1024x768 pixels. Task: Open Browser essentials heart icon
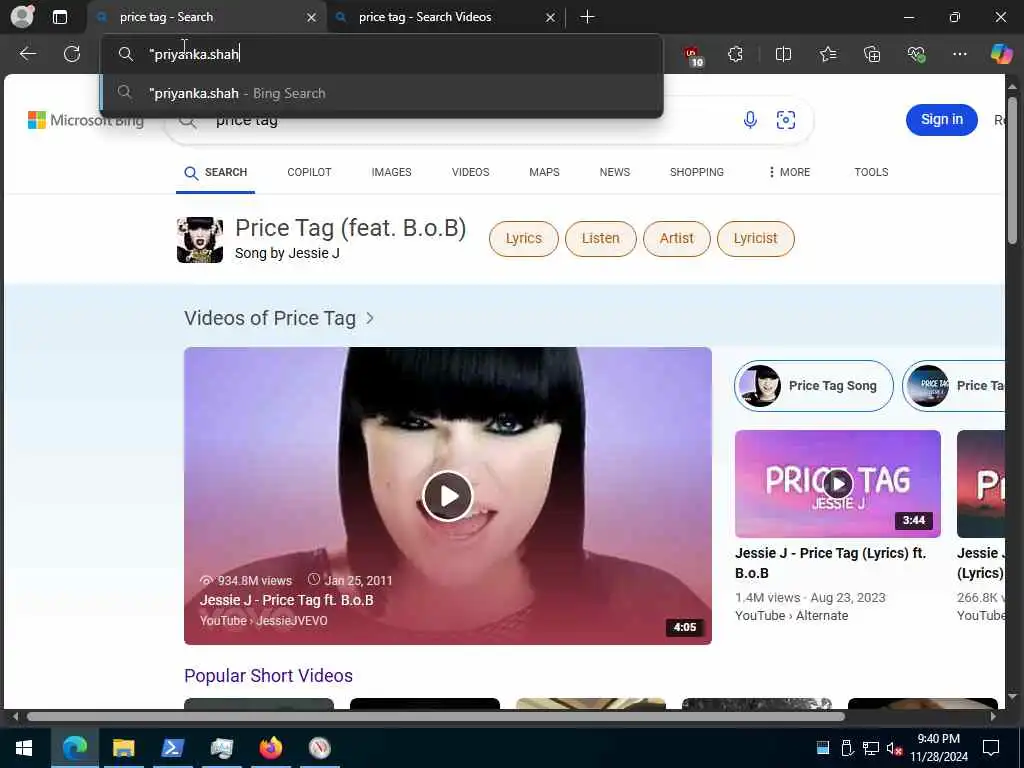click(x=916, y=54)
